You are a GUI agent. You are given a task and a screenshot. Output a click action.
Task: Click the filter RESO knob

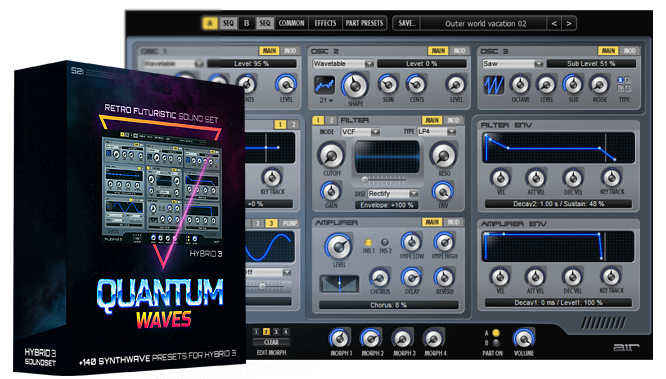(x=443, y=156)
